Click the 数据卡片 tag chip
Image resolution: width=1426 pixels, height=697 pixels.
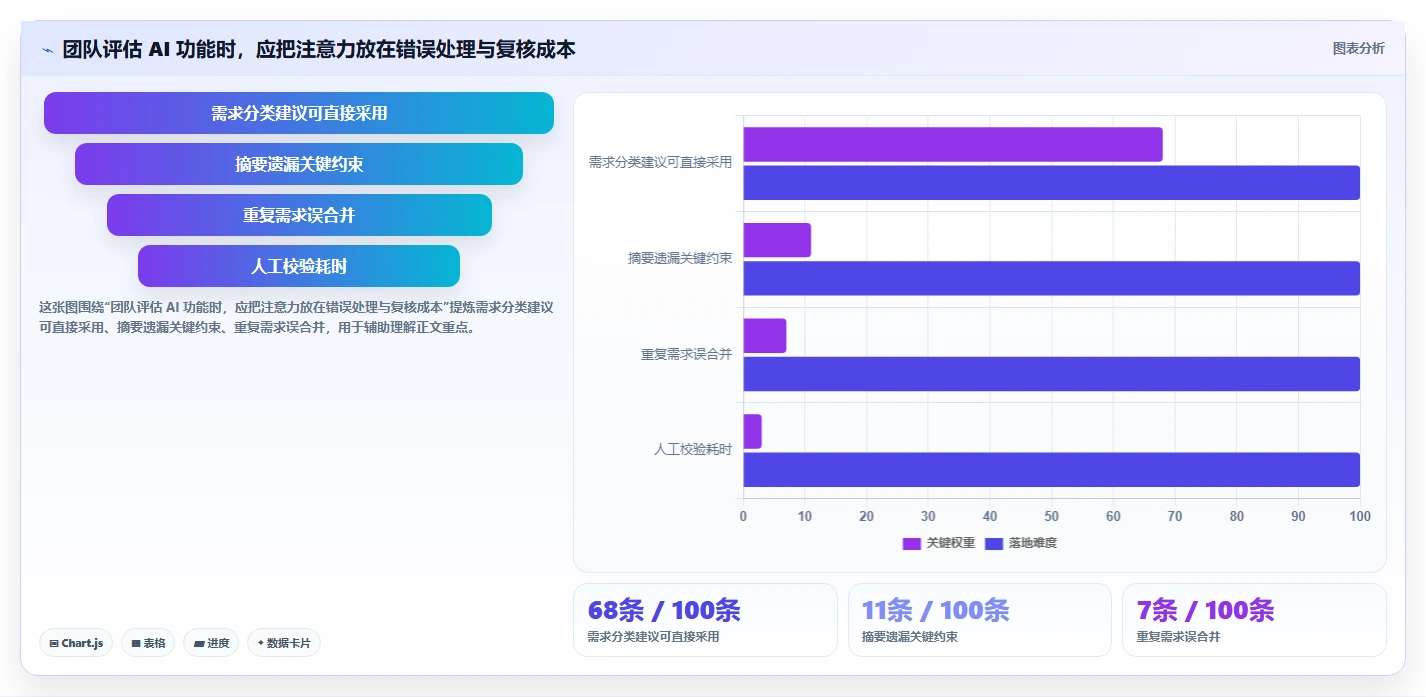(284, 643)
